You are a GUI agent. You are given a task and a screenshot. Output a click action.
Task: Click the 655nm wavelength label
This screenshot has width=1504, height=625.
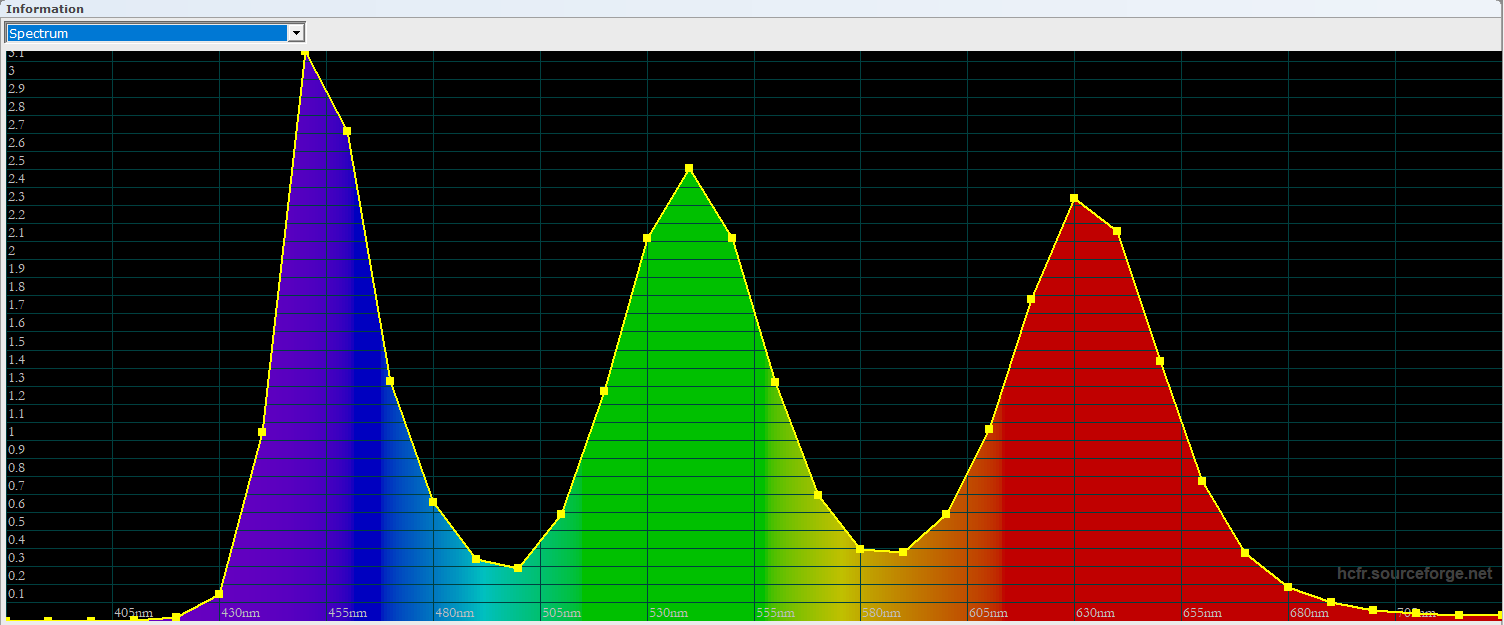pyautogui.click(x=1203, y=612)
